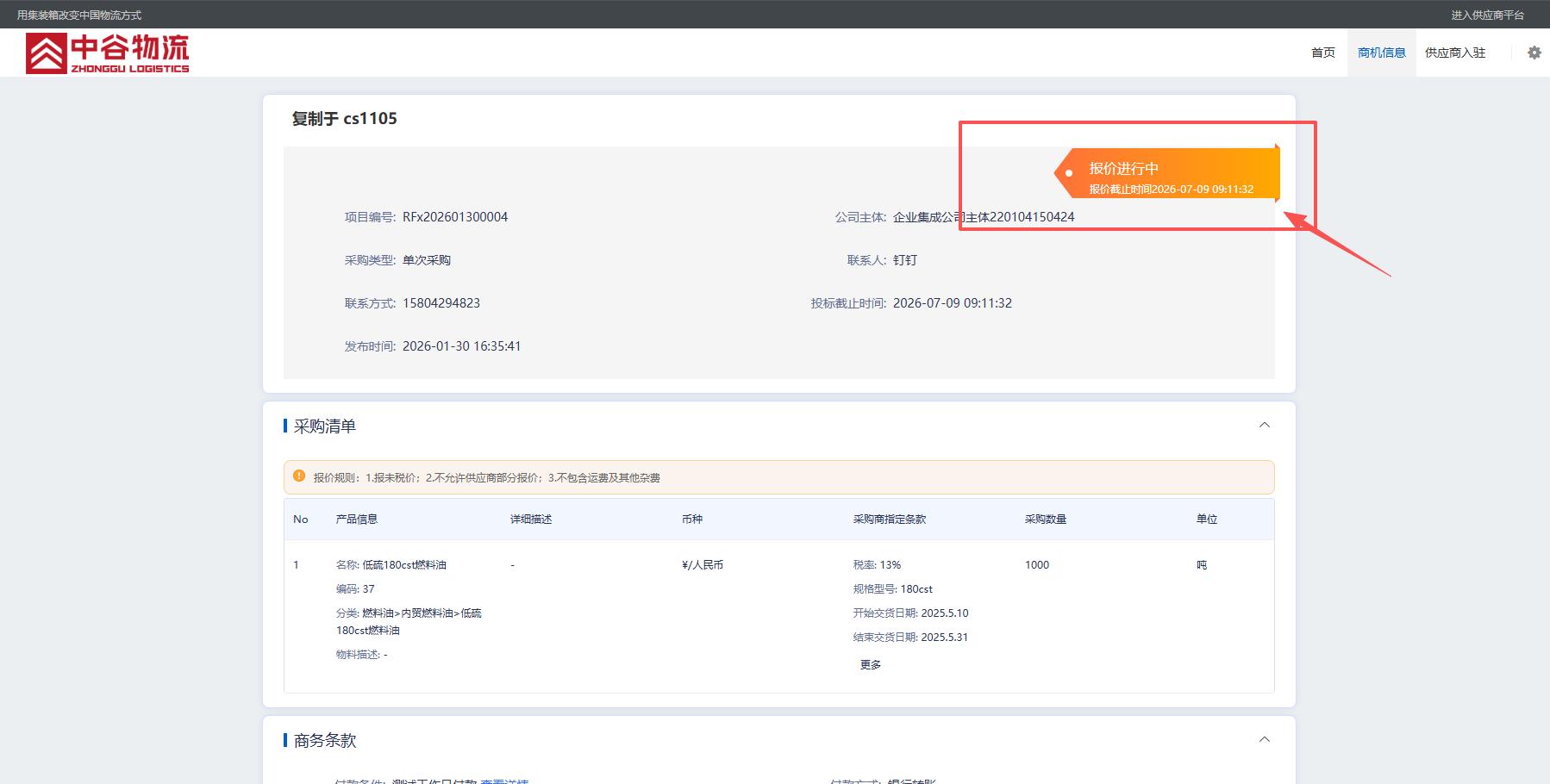Image resolution: width=1550 pixels, height=784 pixels.
Task: Click bid deadline value 2026-07-09 09:11:32
Action: [x=953, y=303]
